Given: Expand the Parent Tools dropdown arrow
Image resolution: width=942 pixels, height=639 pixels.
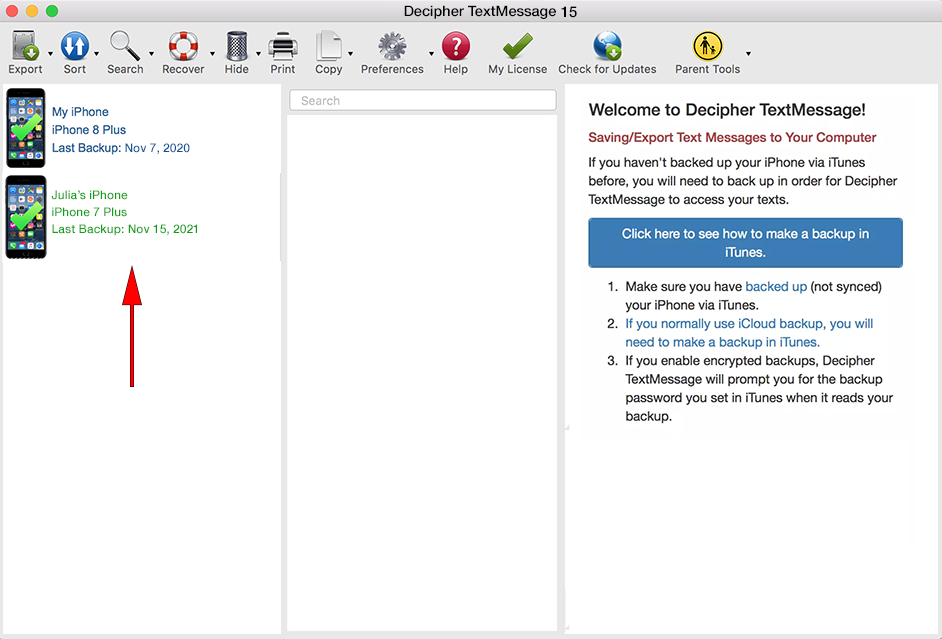Looking at the screenshot, I should (x=748, y=54).
